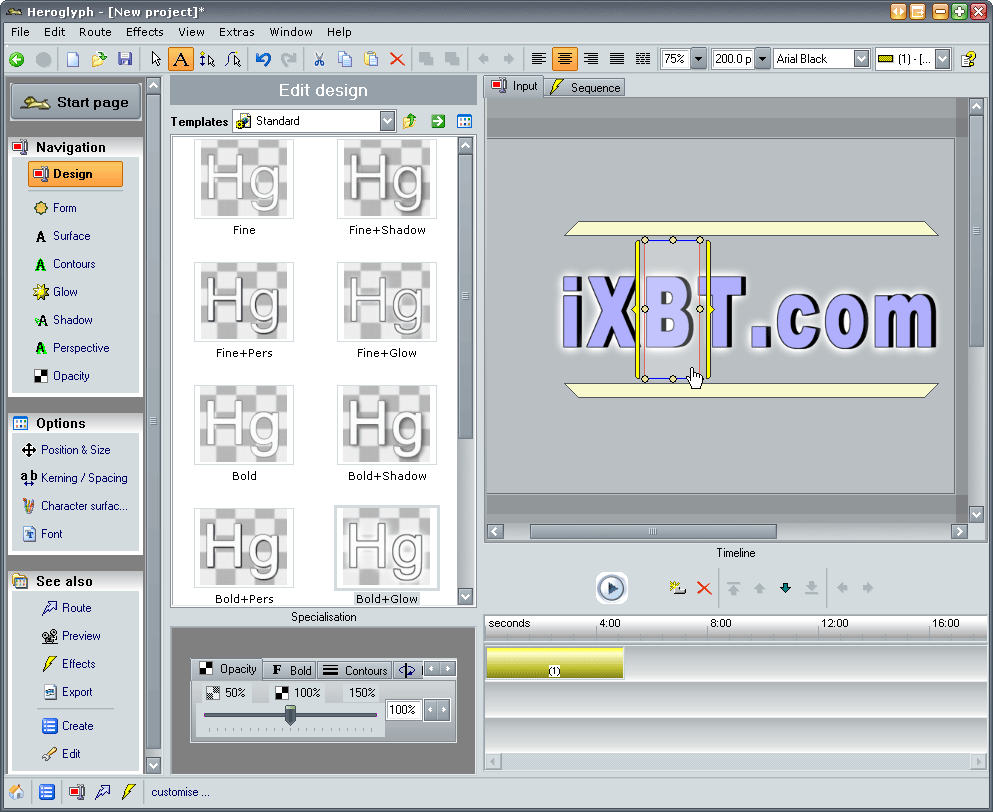This screenshot has width=993, height=812.
Task: Add a new timeline object icon
Action: (677, 588)
